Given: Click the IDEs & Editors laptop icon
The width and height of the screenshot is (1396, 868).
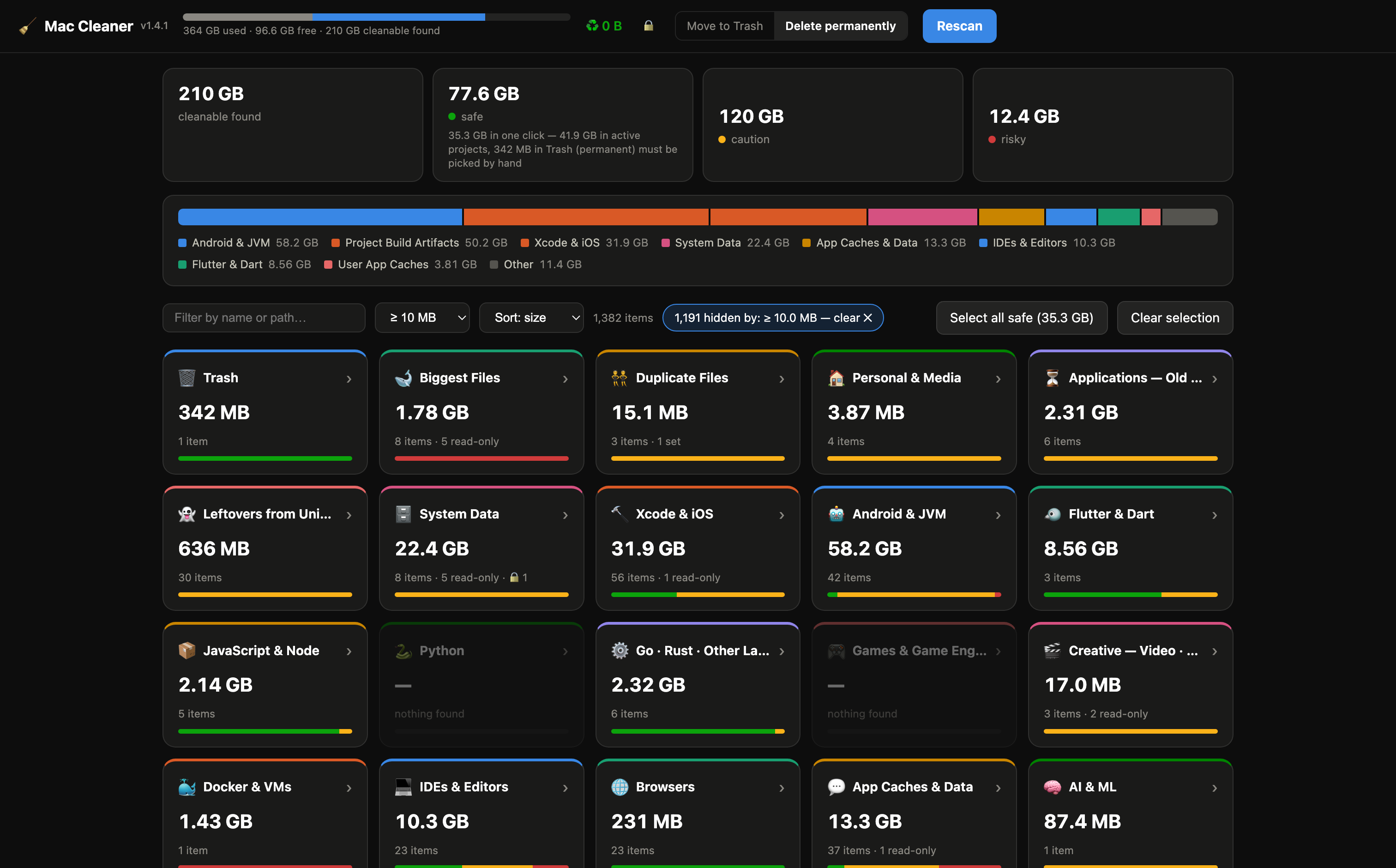Looking at the screenshot, I should point(403,786).
